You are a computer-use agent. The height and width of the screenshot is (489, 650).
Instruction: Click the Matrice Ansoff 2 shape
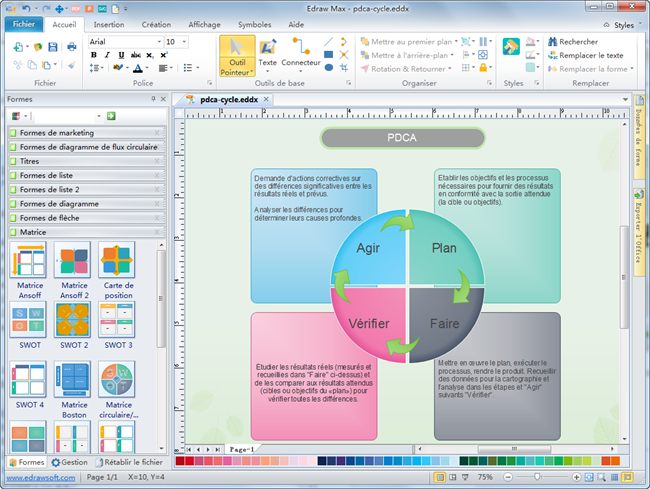click(x=73, y=262)
